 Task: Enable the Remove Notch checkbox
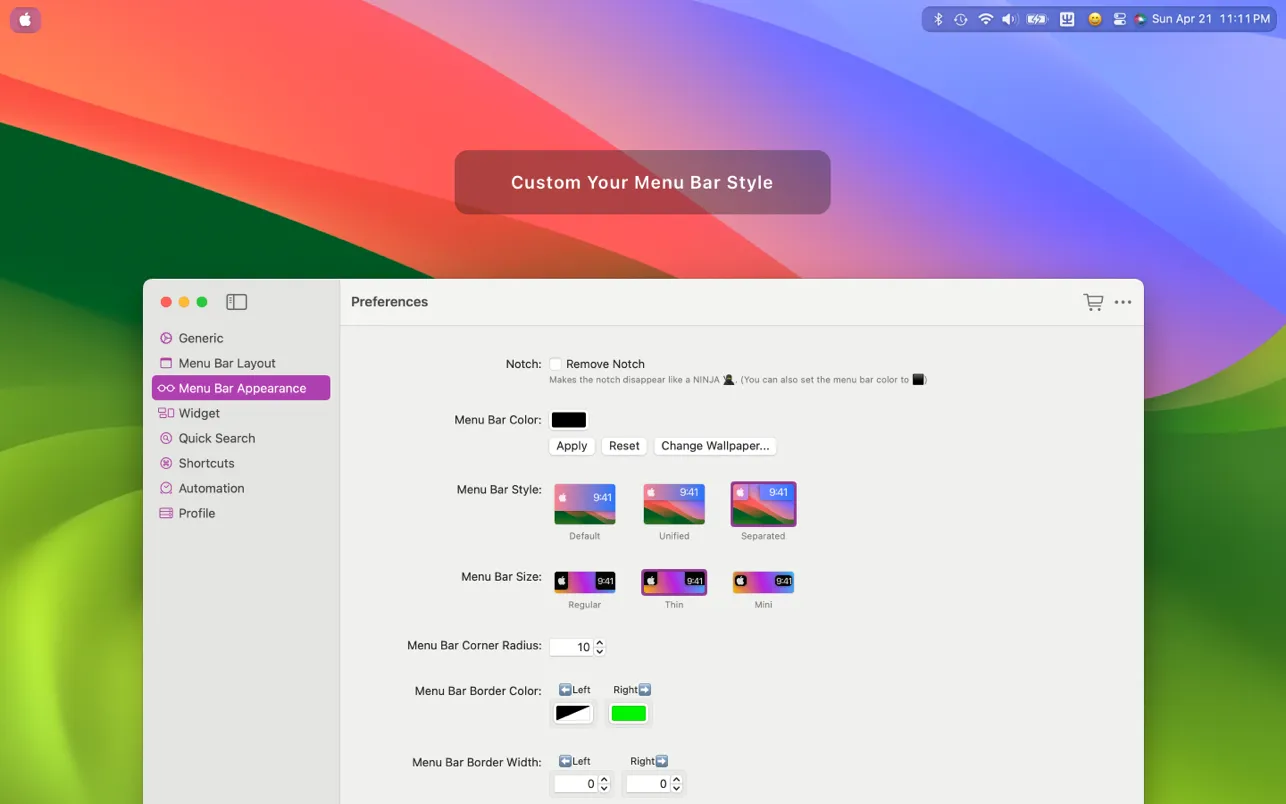coord(556,364)
